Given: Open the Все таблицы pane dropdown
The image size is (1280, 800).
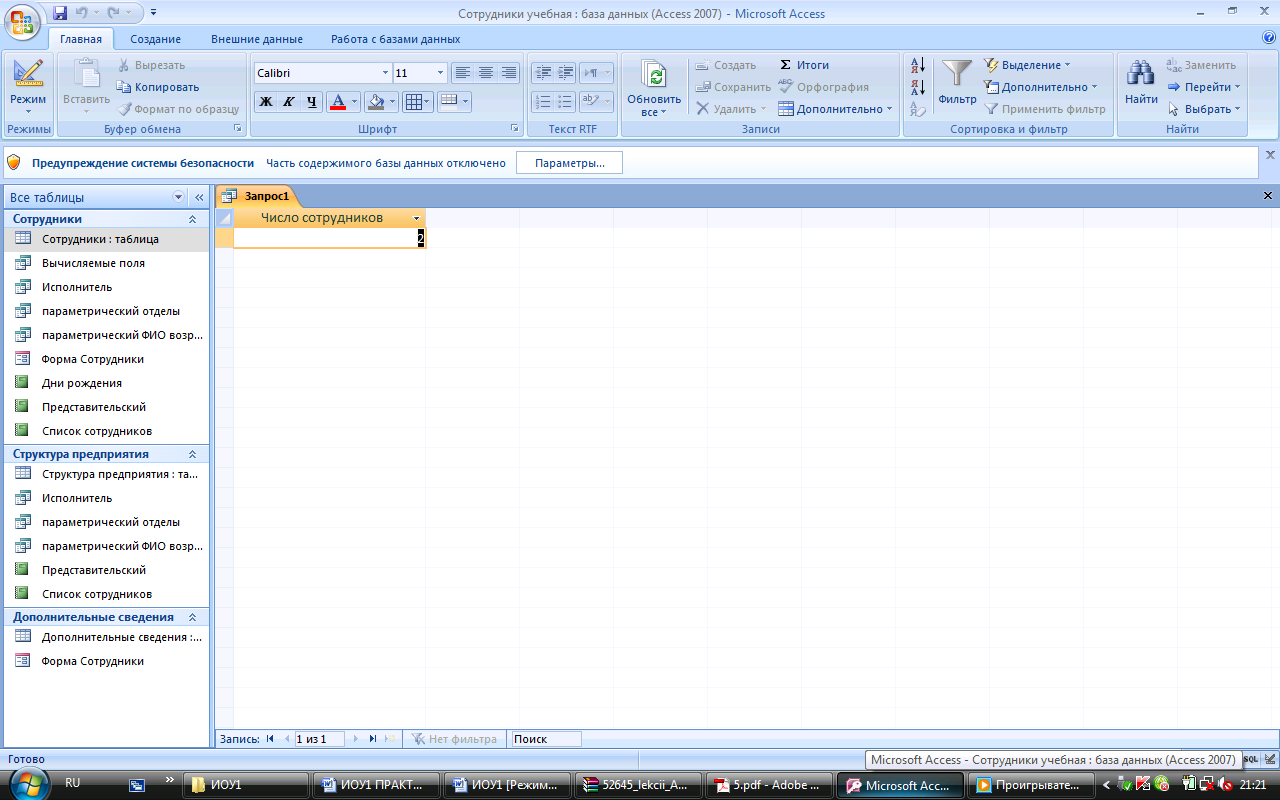Looking at the screenshot, I should pos(179,198).
